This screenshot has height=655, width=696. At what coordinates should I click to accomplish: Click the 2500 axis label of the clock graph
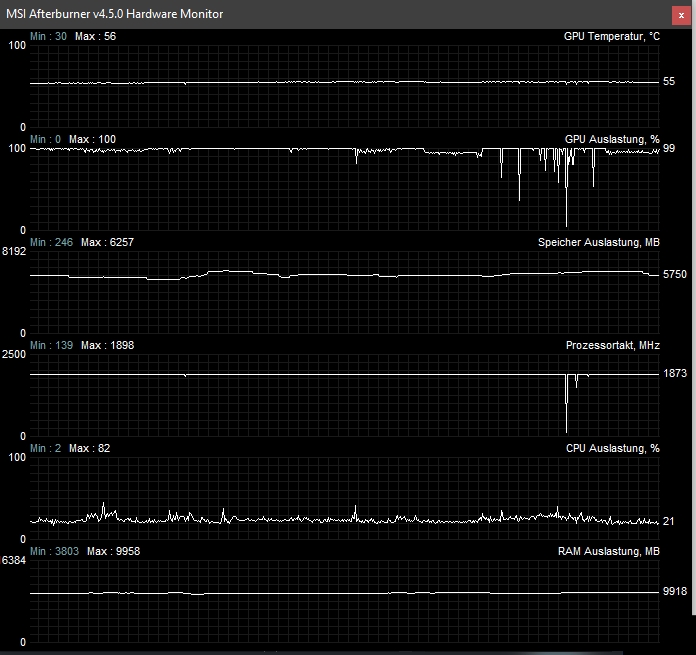14,354
